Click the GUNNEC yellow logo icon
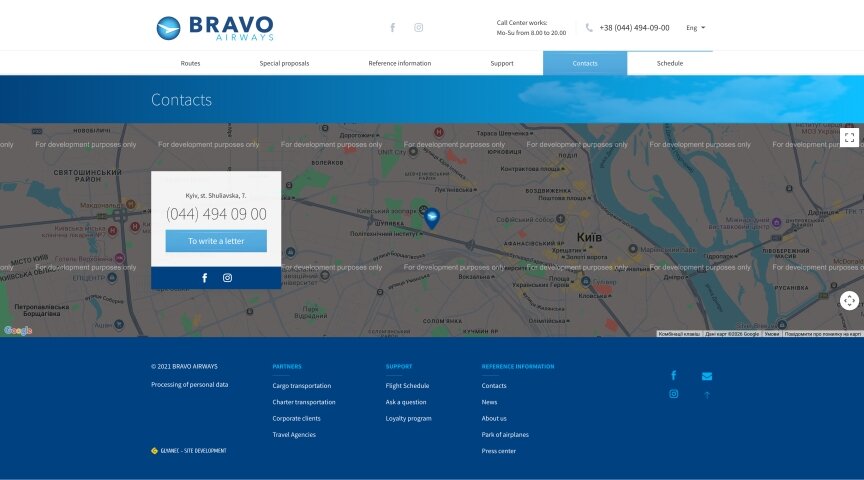 154,451
